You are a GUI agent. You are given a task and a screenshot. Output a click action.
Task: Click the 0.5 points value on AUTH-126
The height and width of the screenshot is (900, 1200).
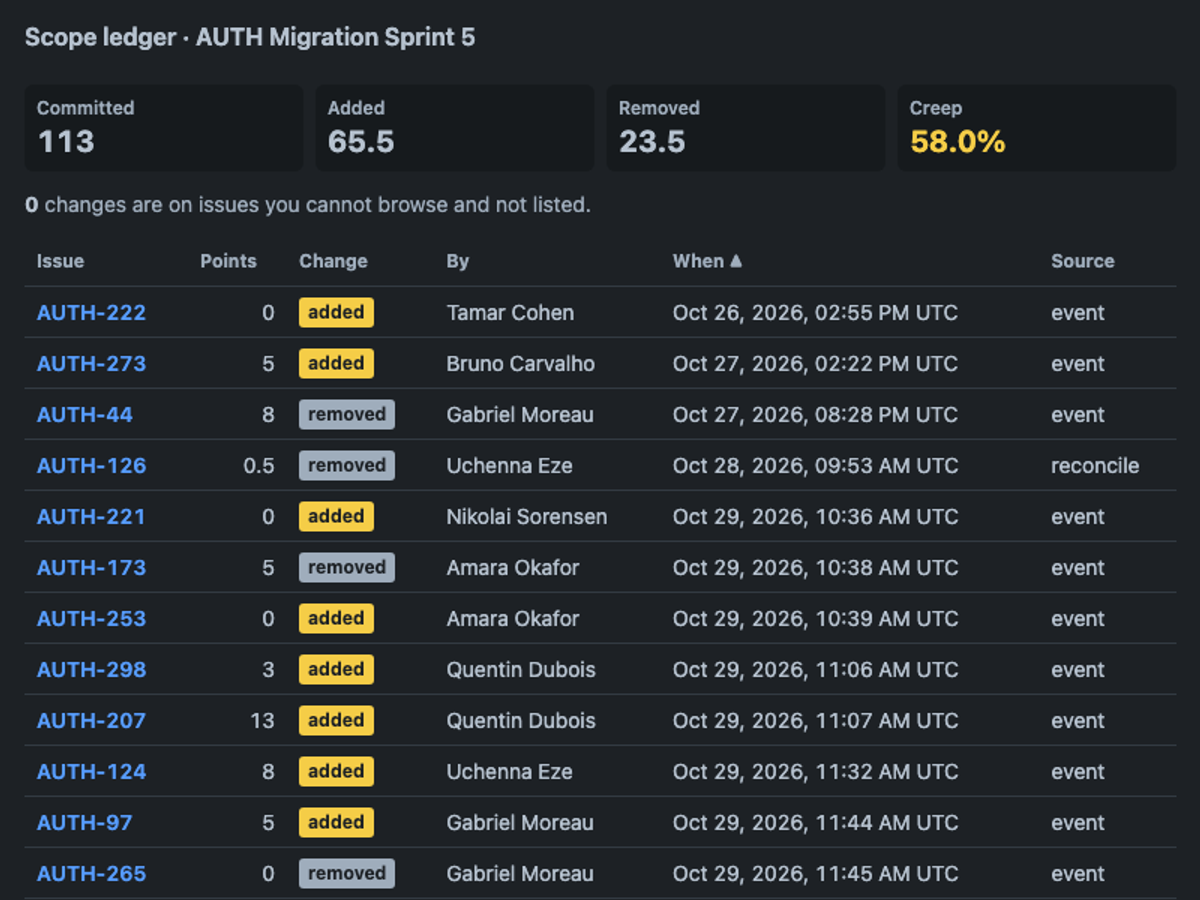pos(259,466)
